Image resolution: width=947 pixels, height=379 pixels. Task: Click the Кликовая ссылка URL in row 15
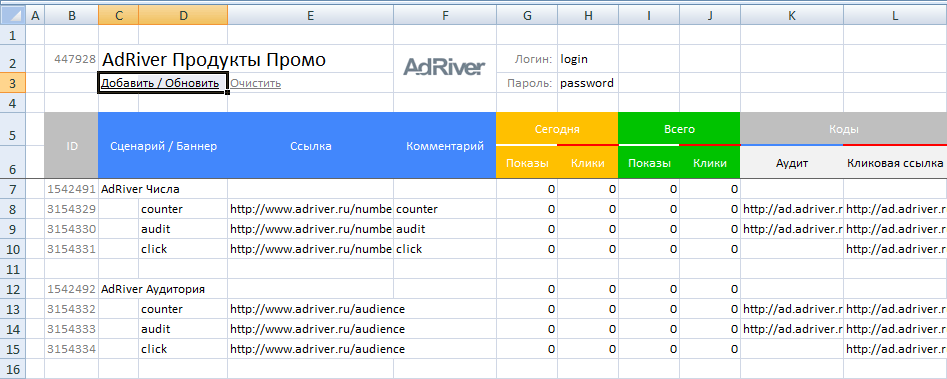click(x=895, y=349)
